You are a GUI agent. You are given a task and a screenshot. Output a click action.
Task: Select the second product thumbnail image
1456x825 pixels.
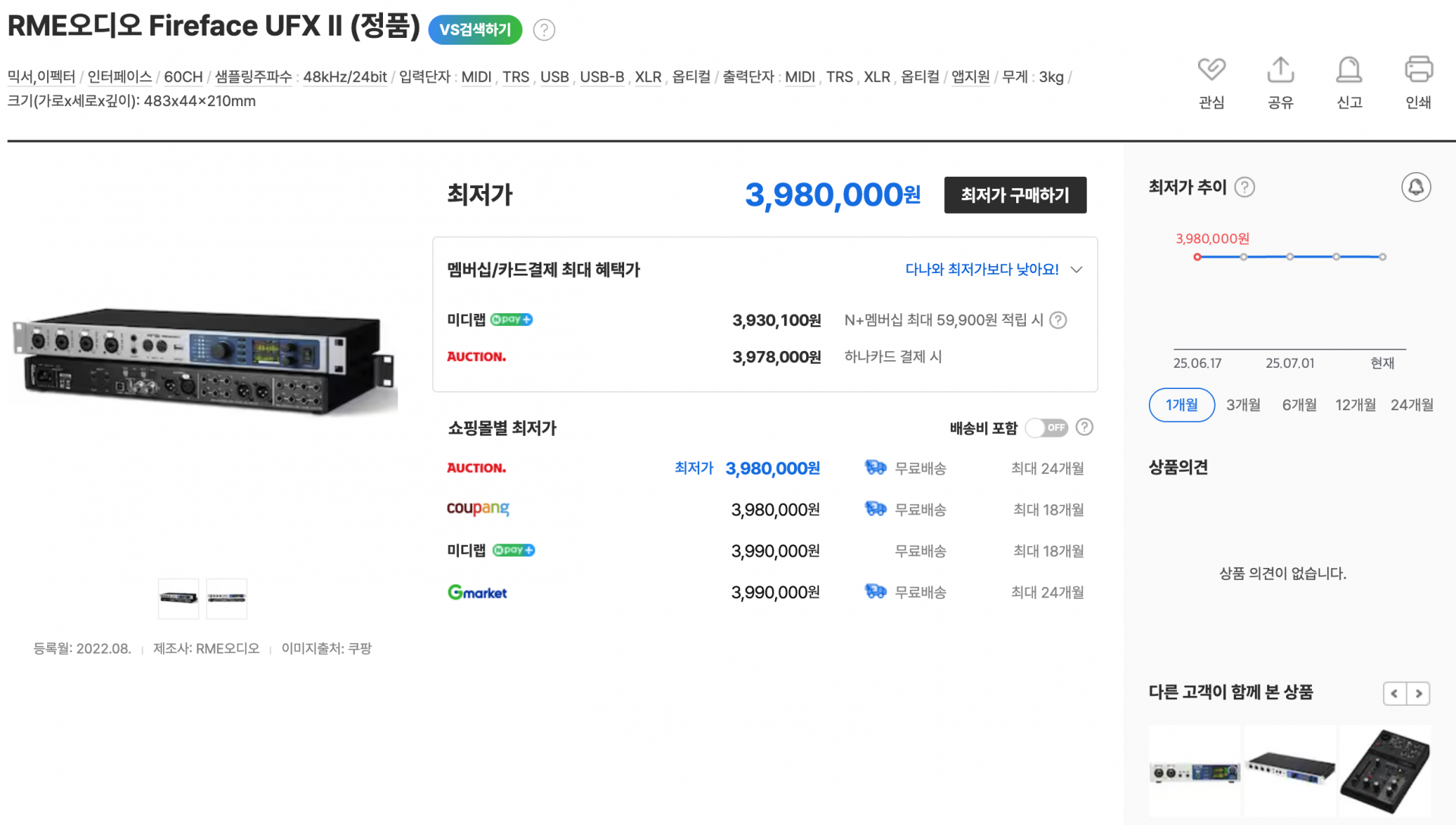pyautogui.click(x=227, y=598)
